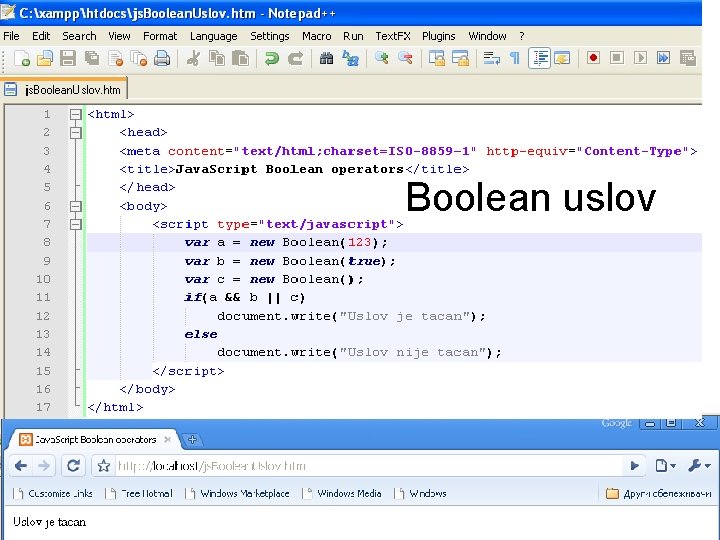Close all documents icon
The image size is (720, 540).
point(139,58)
